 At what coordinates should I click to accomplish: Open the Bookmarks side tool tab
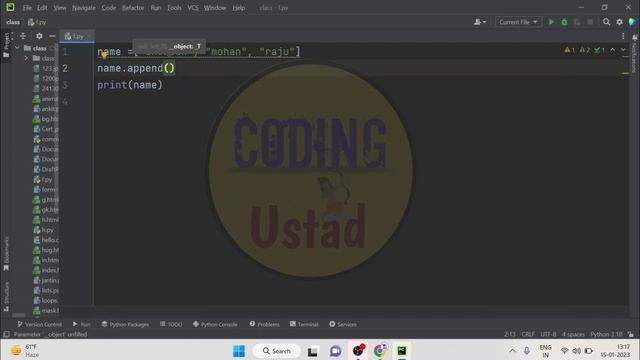pos(6,253)
